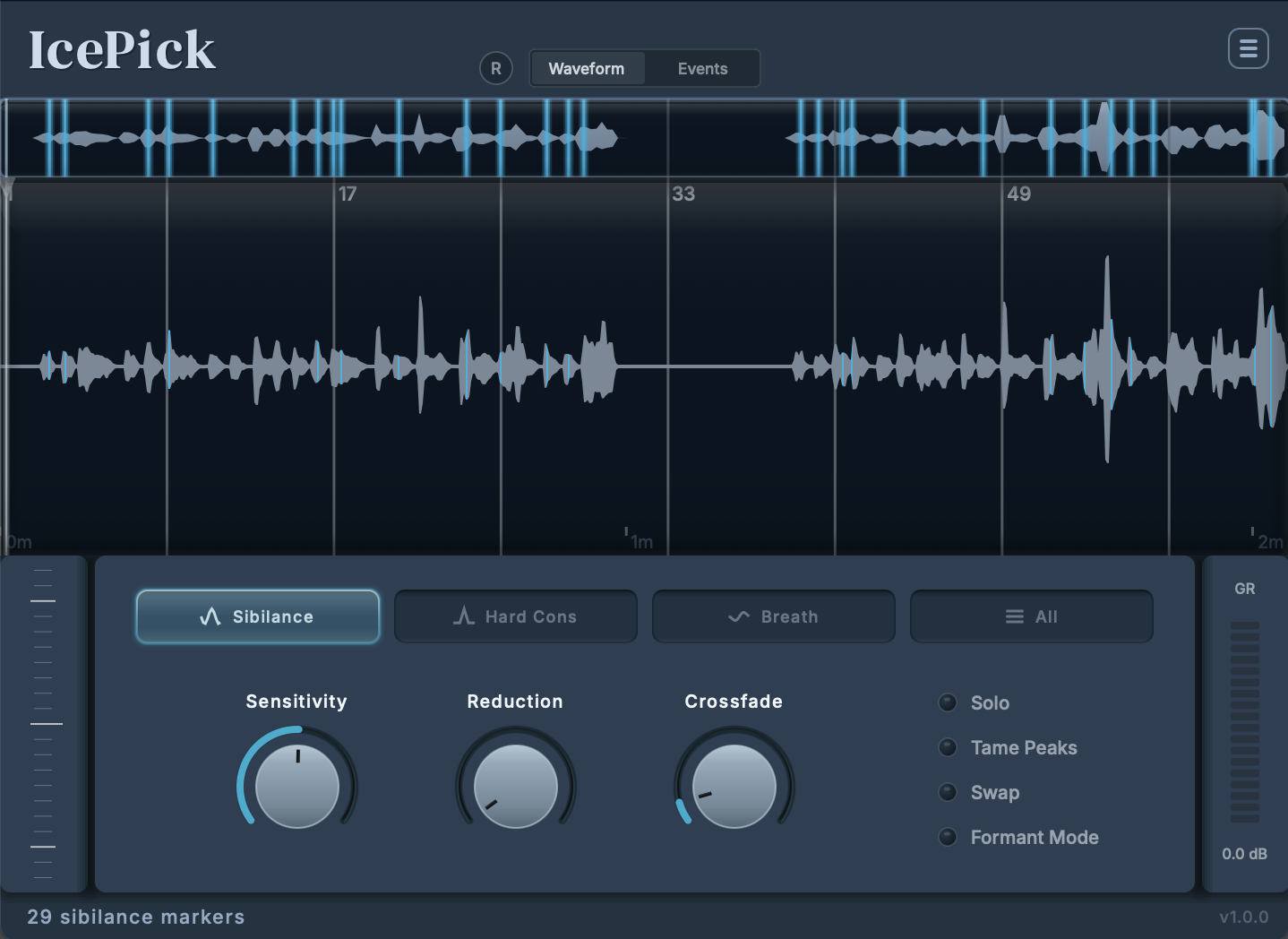1288x939 pixels.
Task: Click the Sensitivity knob
Action: coord(297,786)
